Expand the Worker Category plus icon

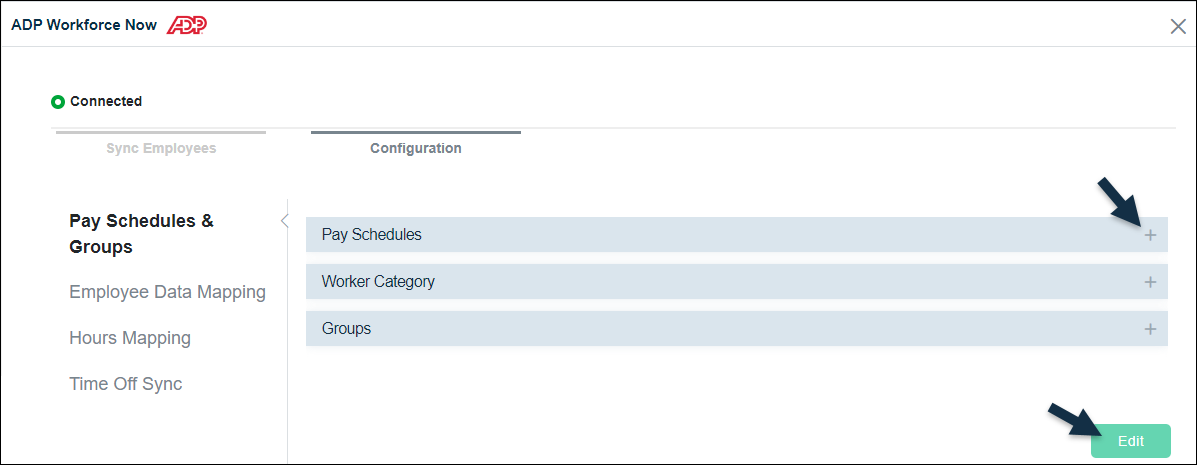1150,282
